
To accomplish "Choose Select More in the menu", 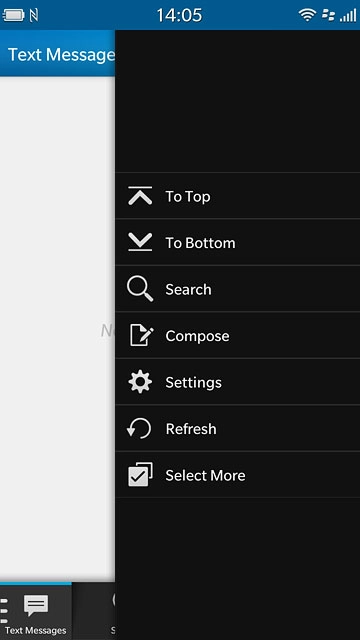I will click(238, 475).
